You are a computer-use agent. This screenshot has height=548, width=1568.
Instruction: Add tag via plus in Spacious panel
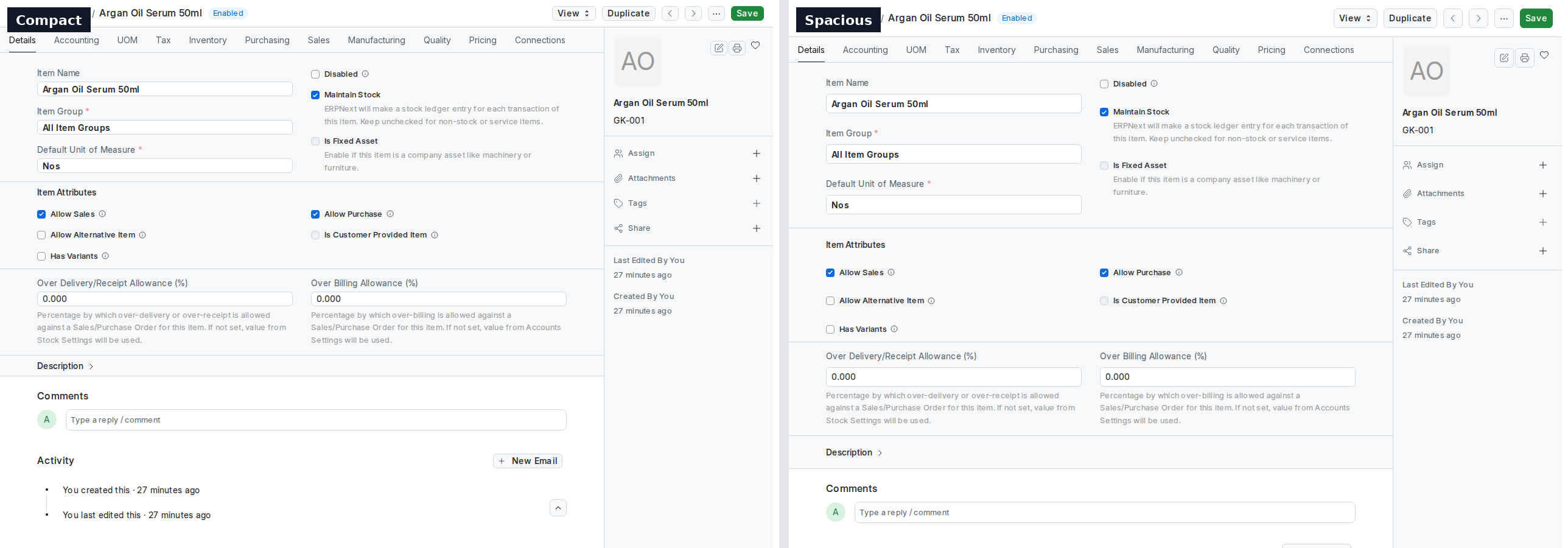click(1543, 222)
